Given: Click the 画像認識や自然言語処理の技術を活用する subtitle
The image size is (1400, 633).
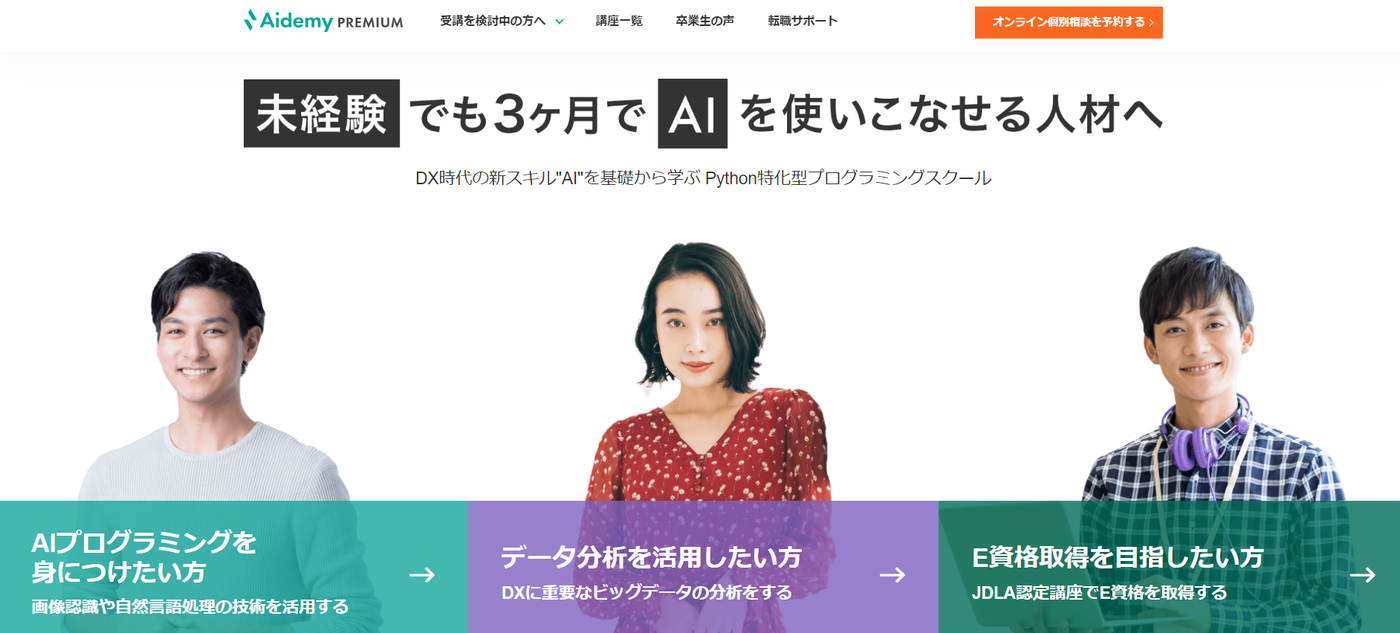Looking at the screenshot, I should point(190,606).
